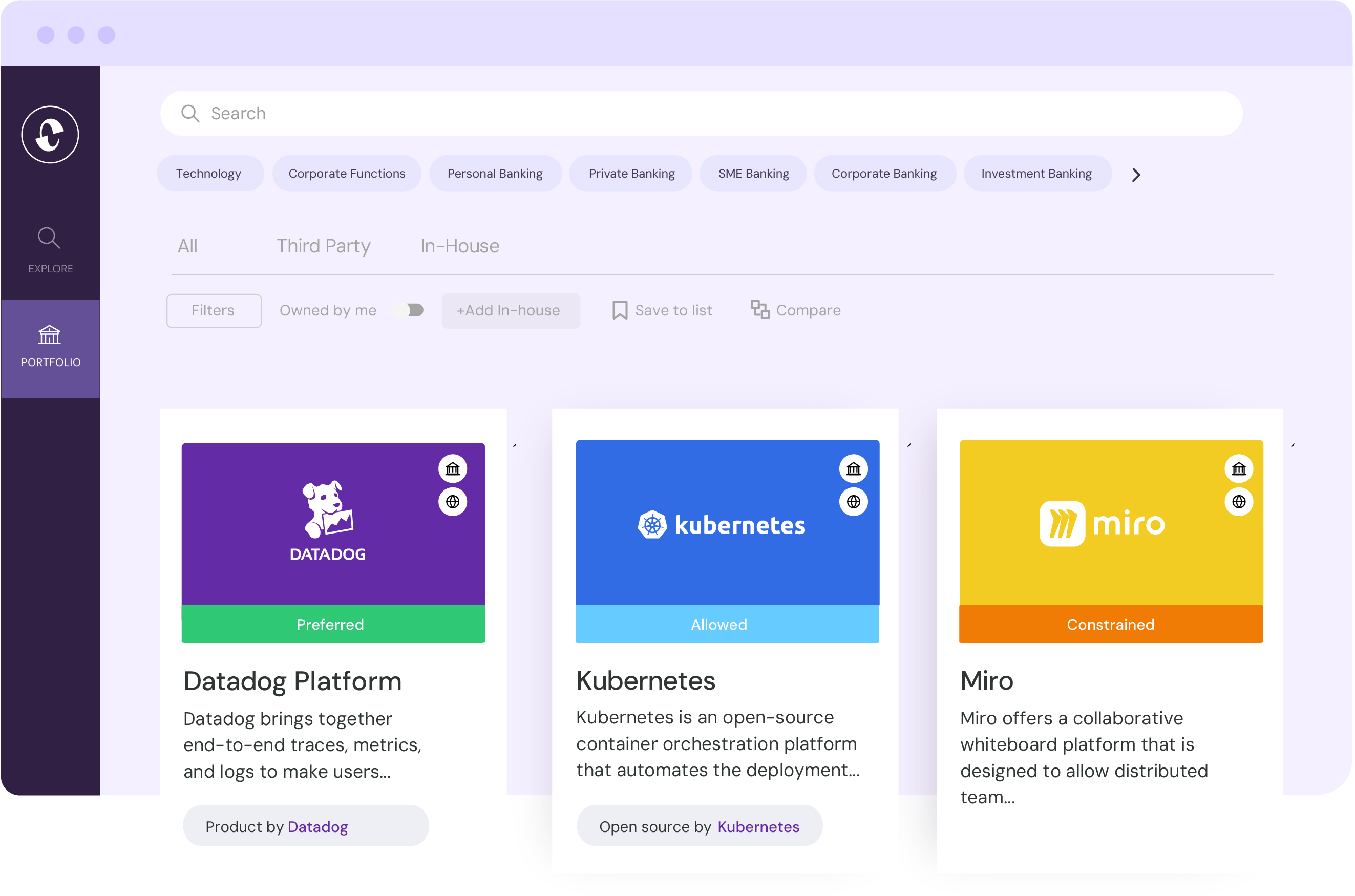Select the Investment Banking category chip

(1038, 174)
